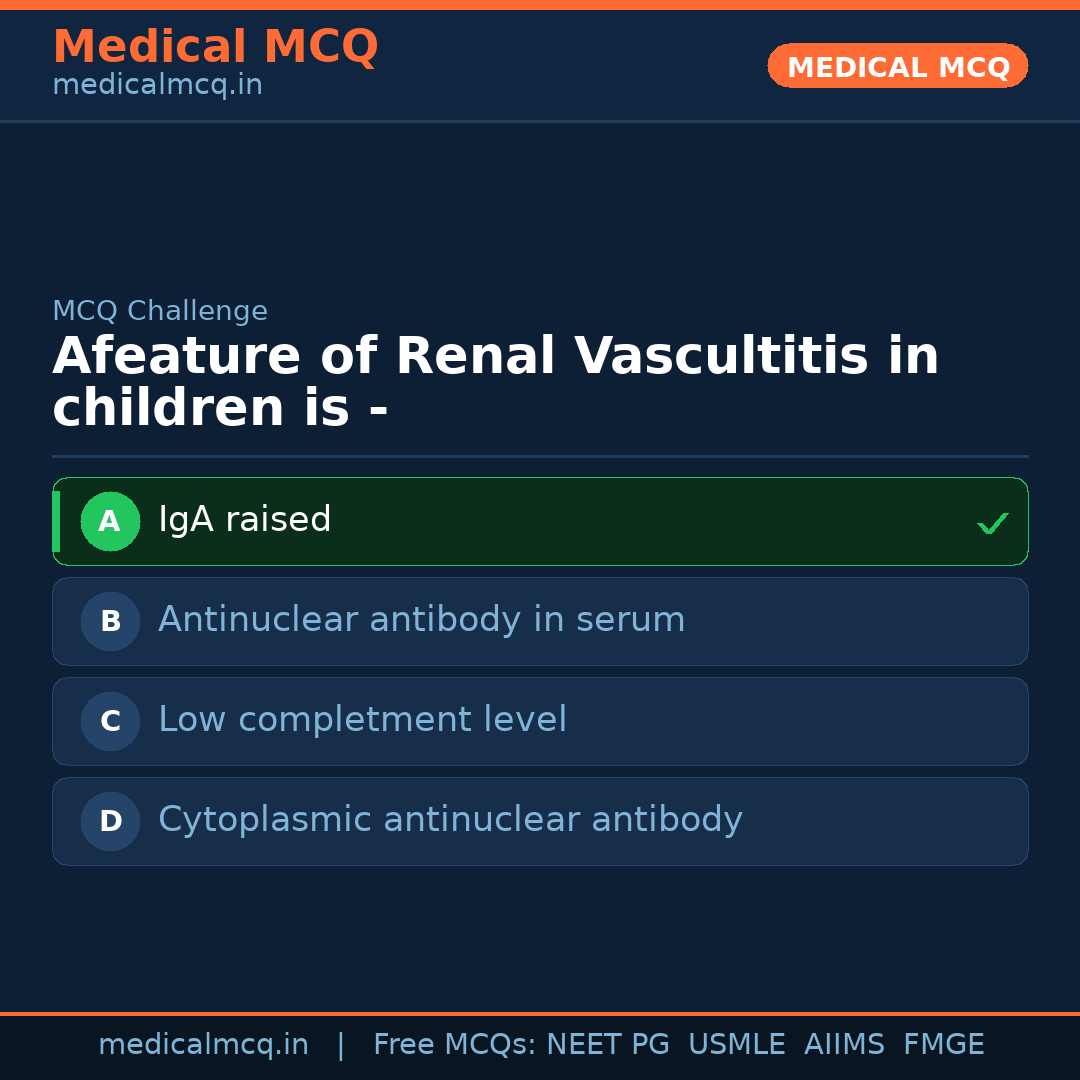Select 'Cytoplasmic antinuclear antibody' answer text
This screenshot has width=1080, height=1080.
pyautogui.click(x=450, y=820)
